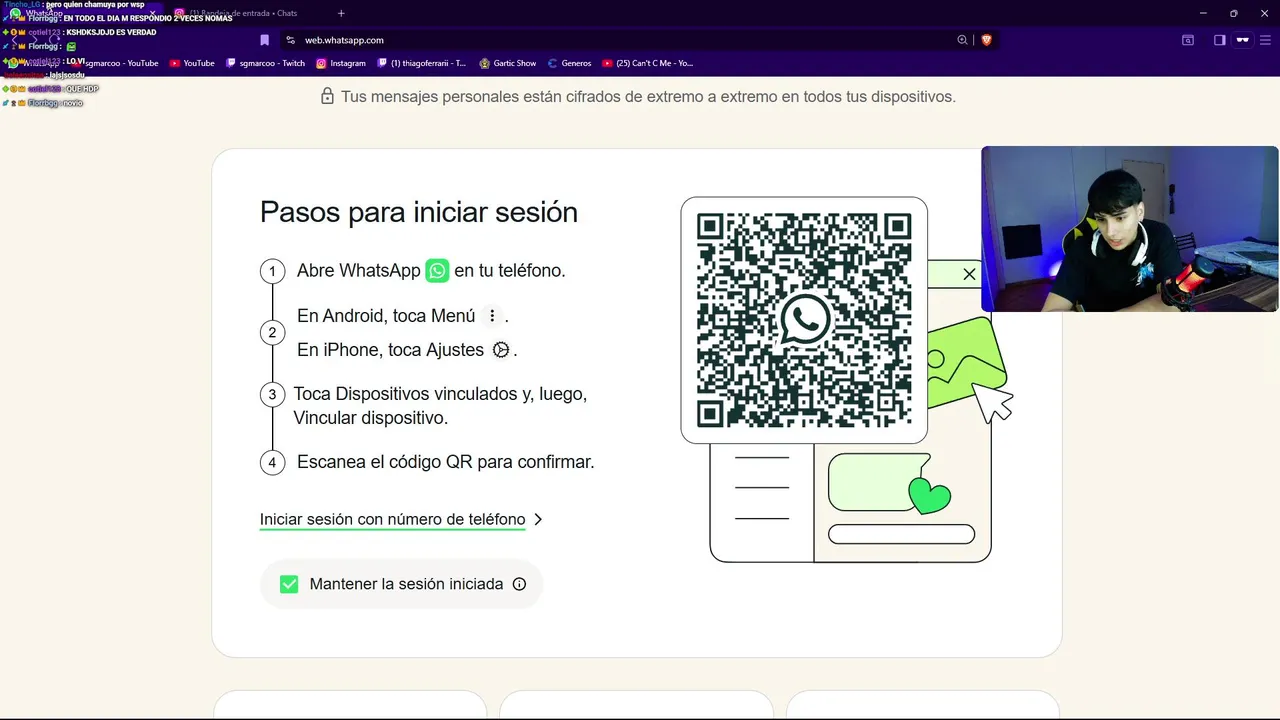The height and width of the screenshot is (720, 1280).
Task: Click the padlock encryption icon above the card
Action: click(x=327, y=97)
